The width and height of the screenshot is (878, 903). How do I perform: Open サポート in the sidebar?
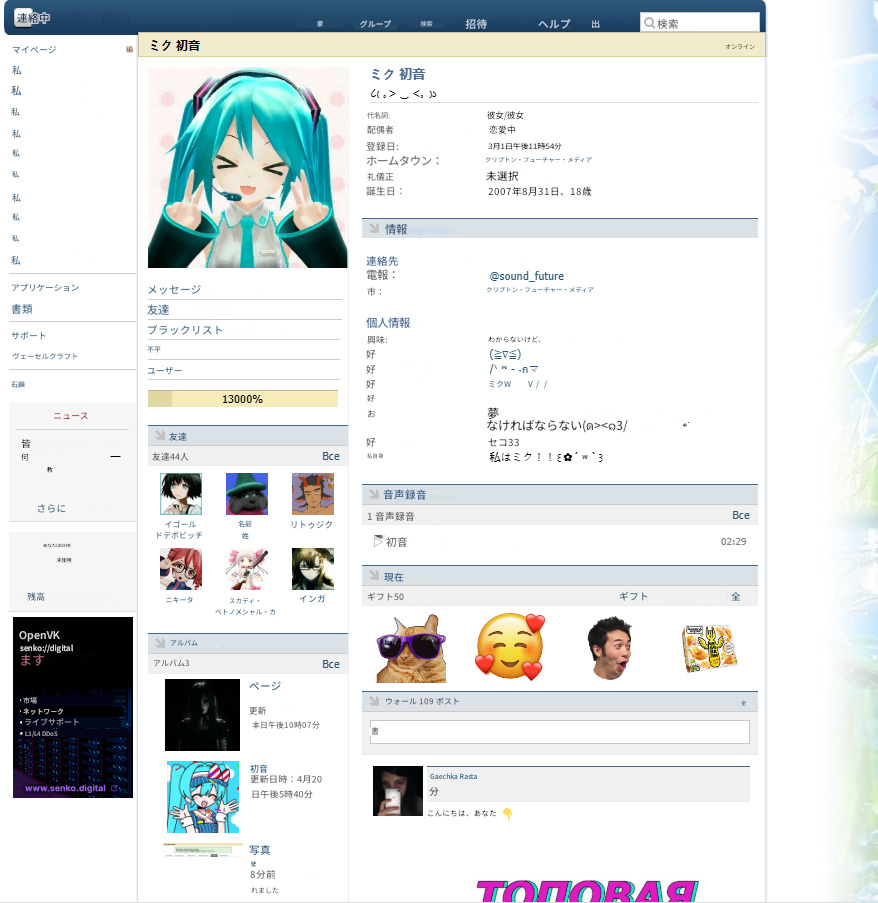click(x=29, y=335)
